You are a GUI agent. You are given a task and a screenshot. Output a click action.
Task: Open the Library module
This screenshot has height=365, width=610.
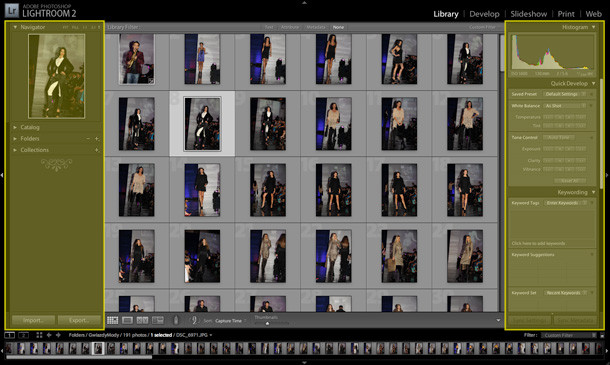(446, 14)
